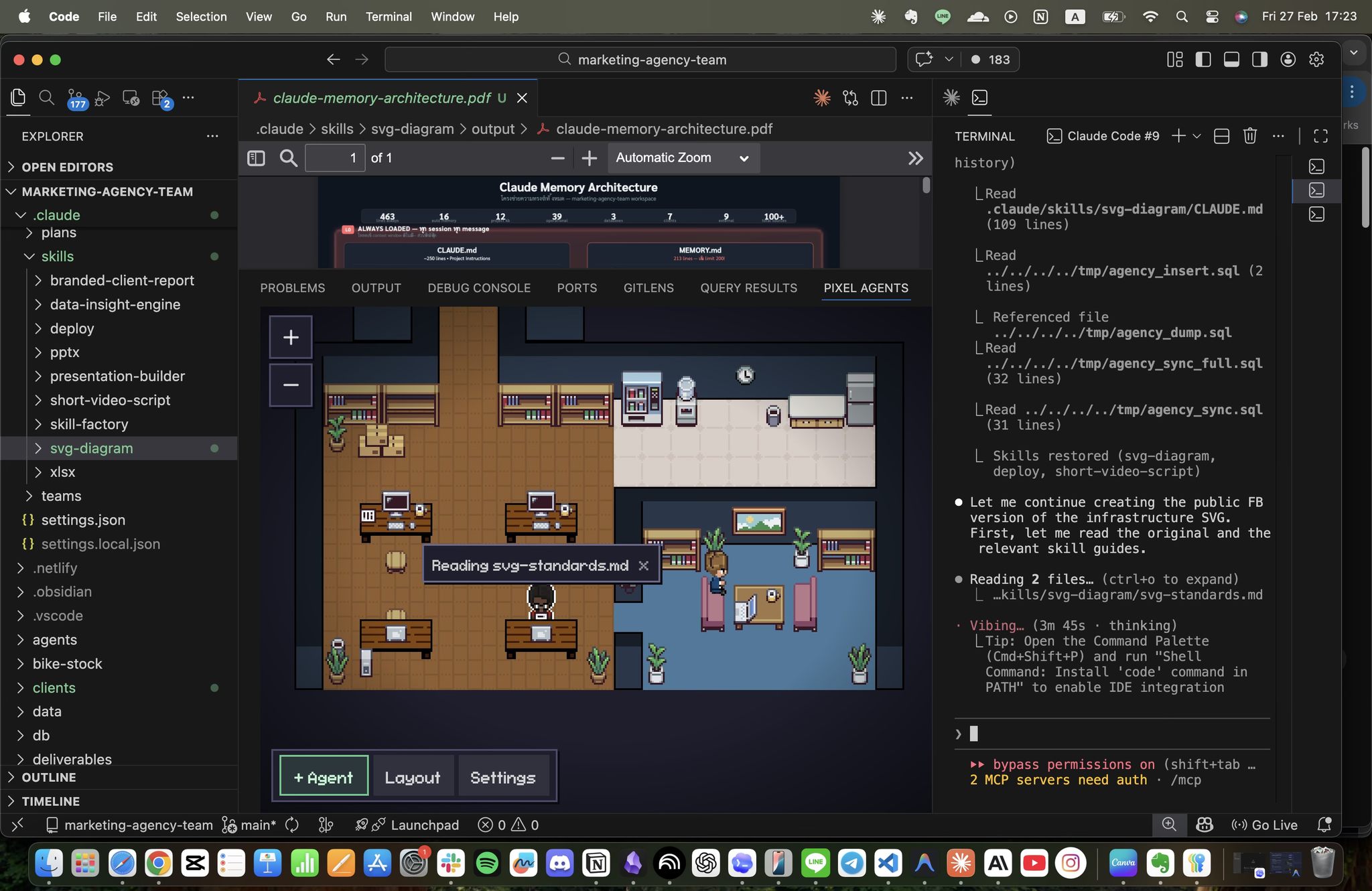Open the Search view in activity bar
The width and height of the screenshot is (1372, 891).
point(46,98)
